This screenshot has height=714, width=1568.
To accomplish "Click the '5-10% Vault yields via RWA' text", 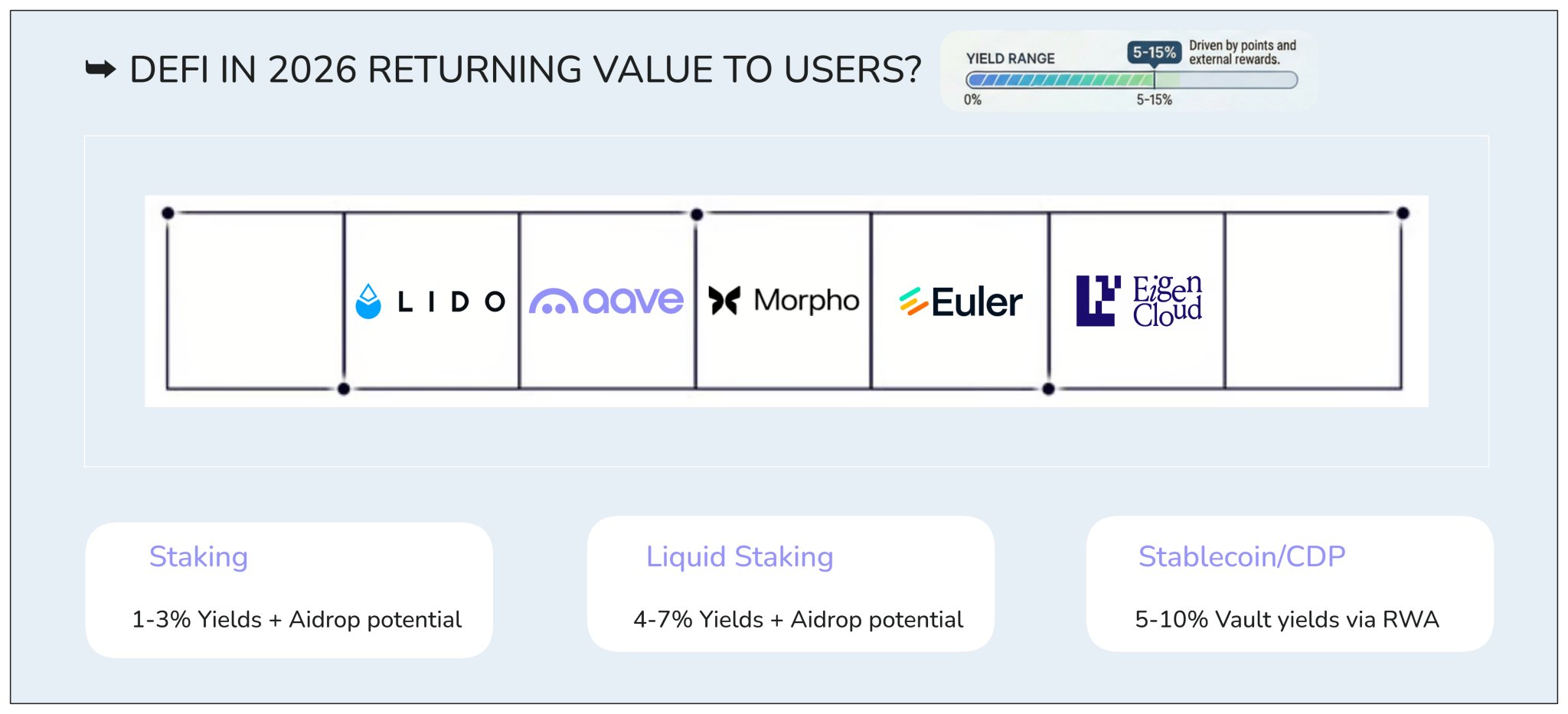I will tap(1286, 619).
